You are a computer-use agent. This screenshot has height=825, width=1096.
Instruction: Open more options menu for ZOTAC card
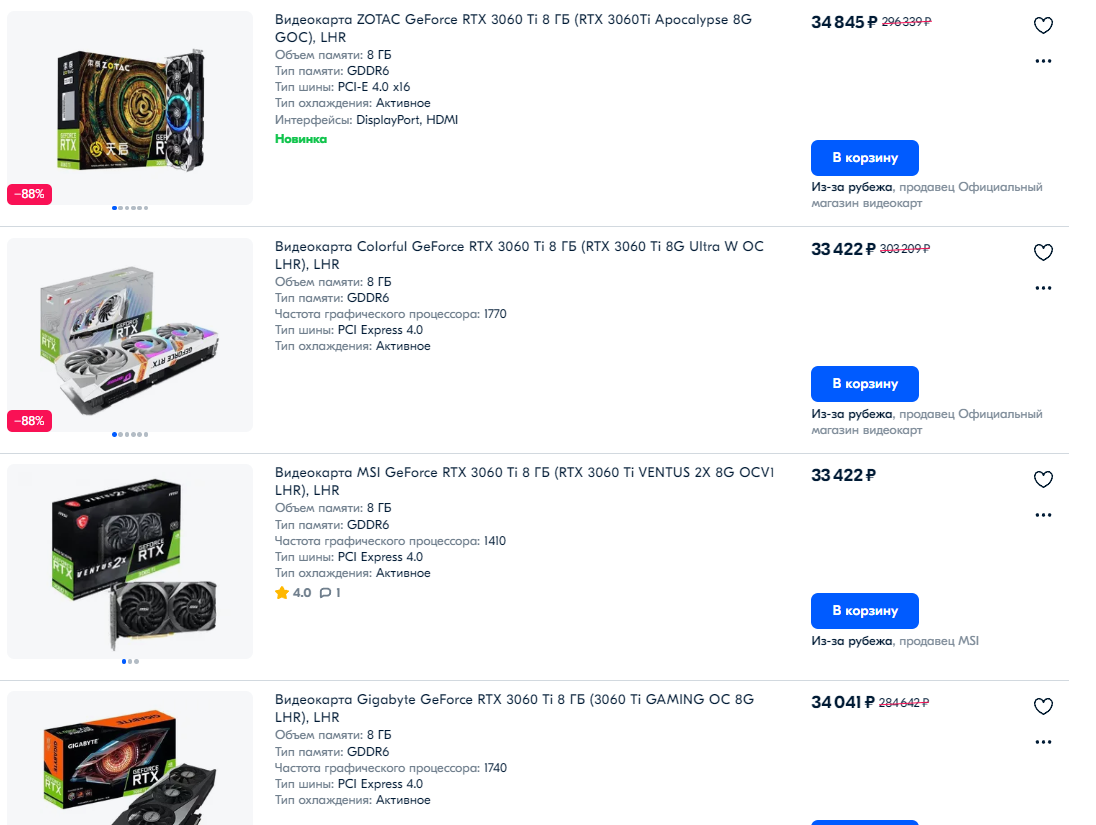click(1043, 61)
